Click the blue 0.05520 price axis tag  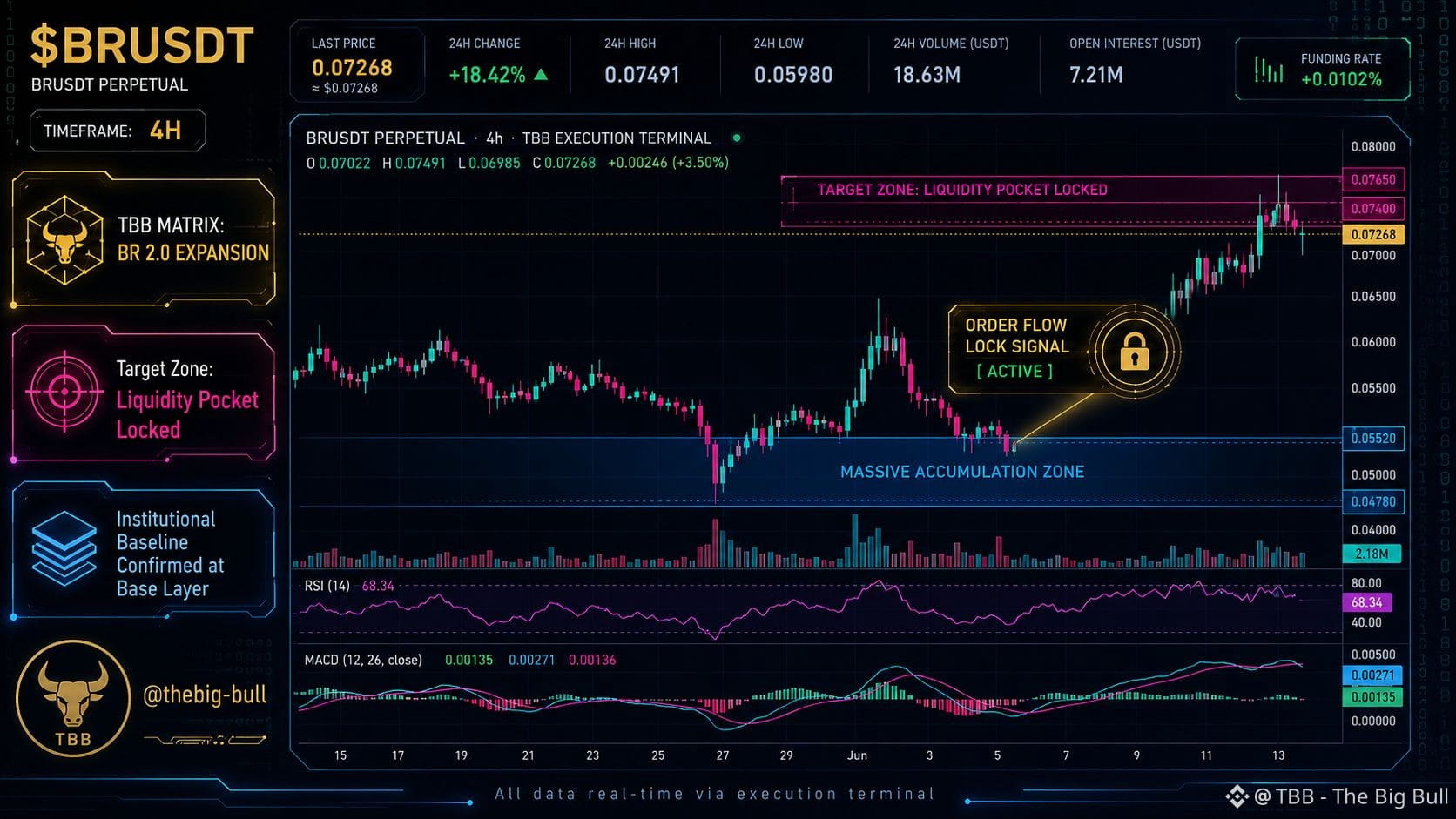pyautogui.click(x=1373, y=438)
